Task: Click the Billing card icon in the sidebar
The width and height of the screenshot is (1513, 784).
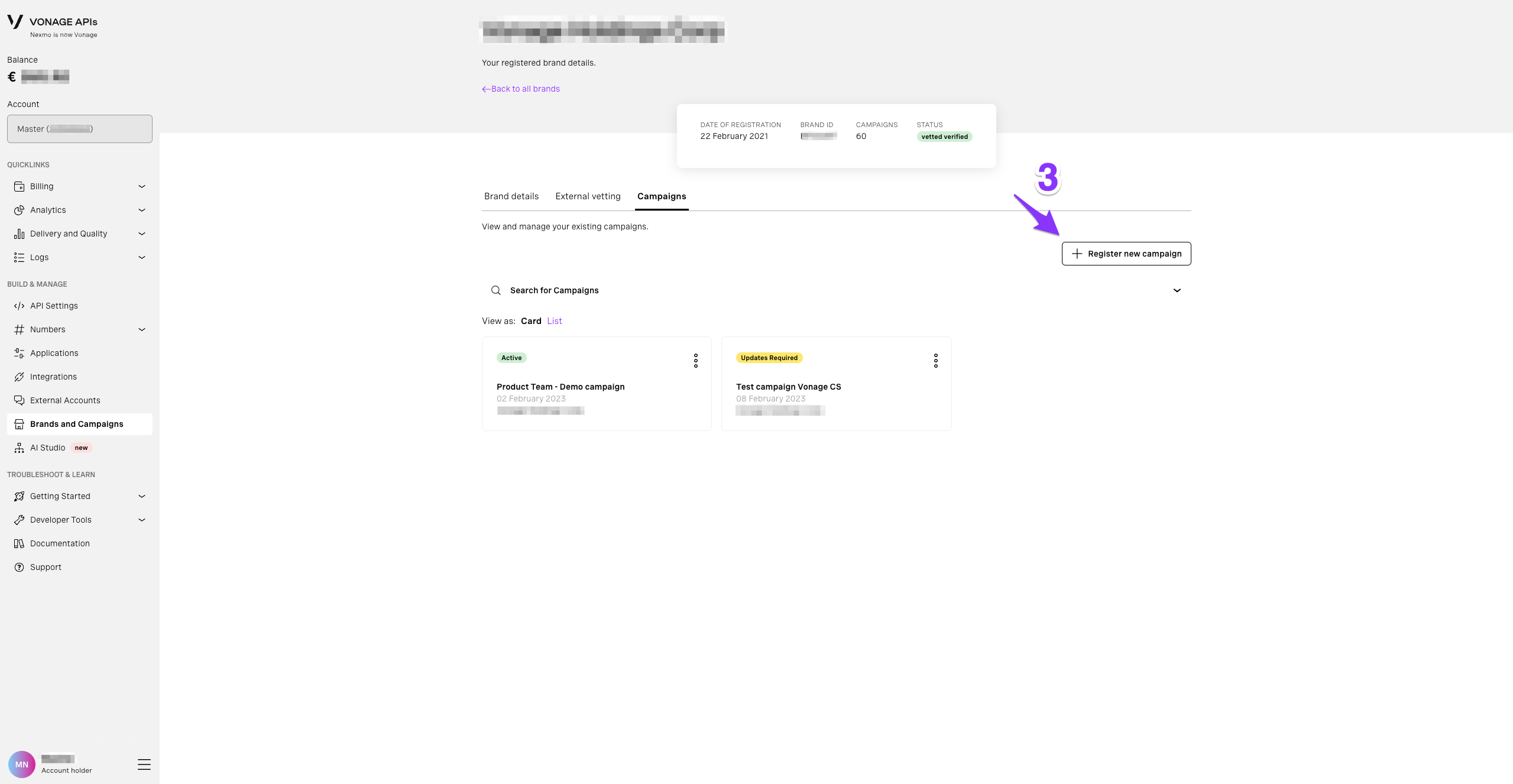Action: [18, 186]
